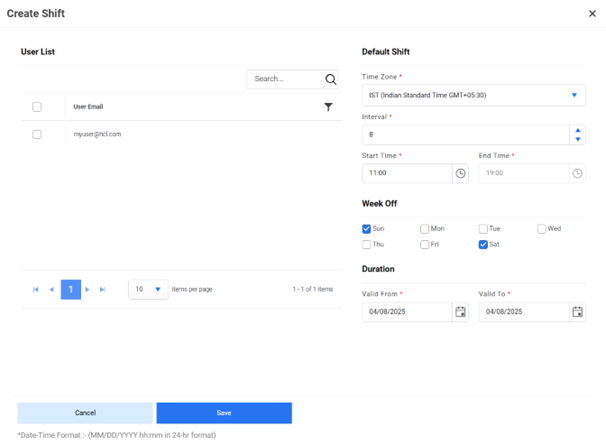This screenshot has width=606, height=445.
Task: Click the Cancel button
Action: pyautogui.click(x=85, y=413)
